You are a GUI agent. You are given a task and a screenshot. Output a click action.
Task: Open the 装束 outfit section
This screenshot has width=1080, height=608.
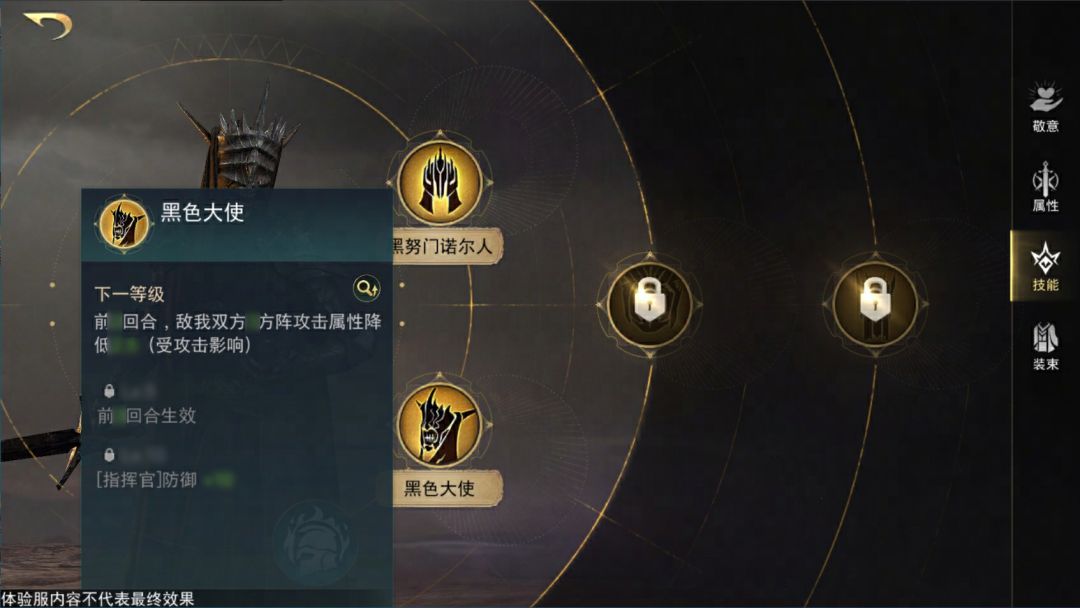[1045, 346]
